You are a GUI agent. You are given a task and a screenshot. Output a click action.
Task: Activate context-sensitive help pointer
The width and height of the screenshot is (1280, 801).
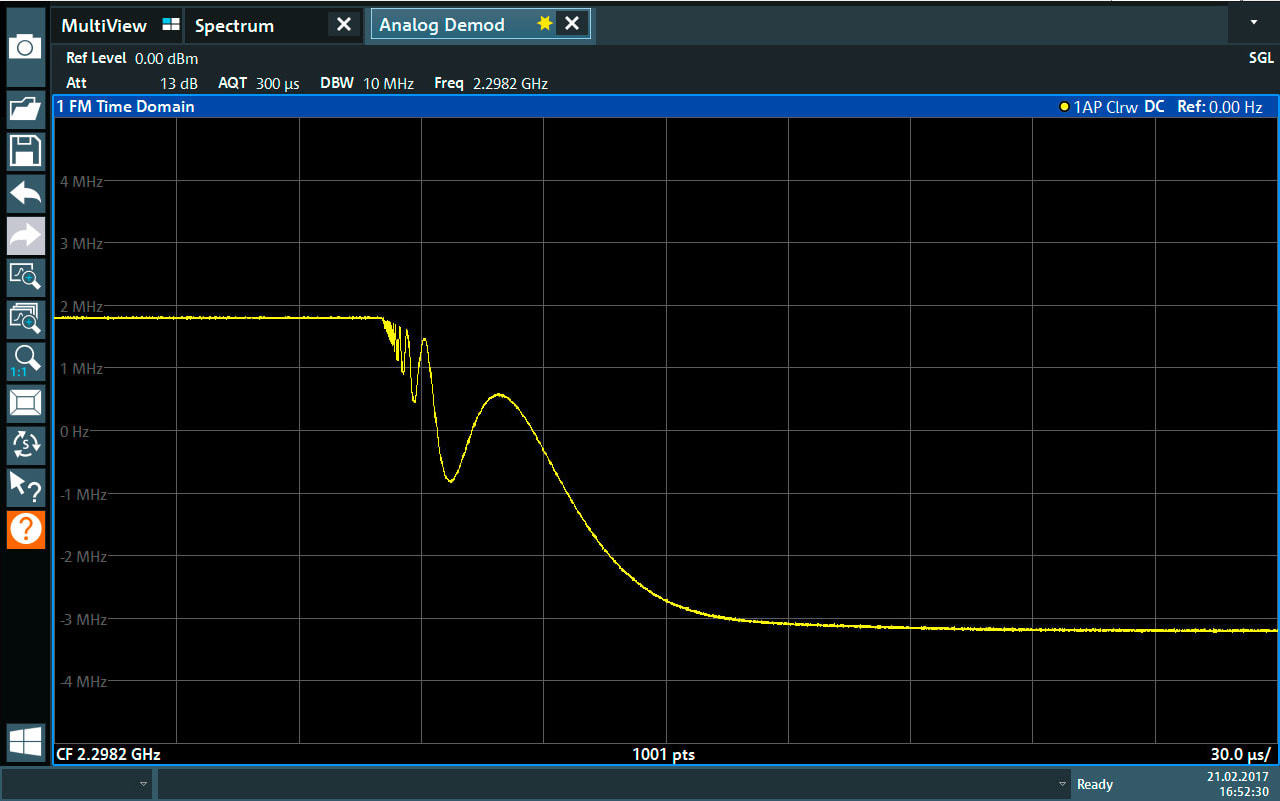(25, 487)
